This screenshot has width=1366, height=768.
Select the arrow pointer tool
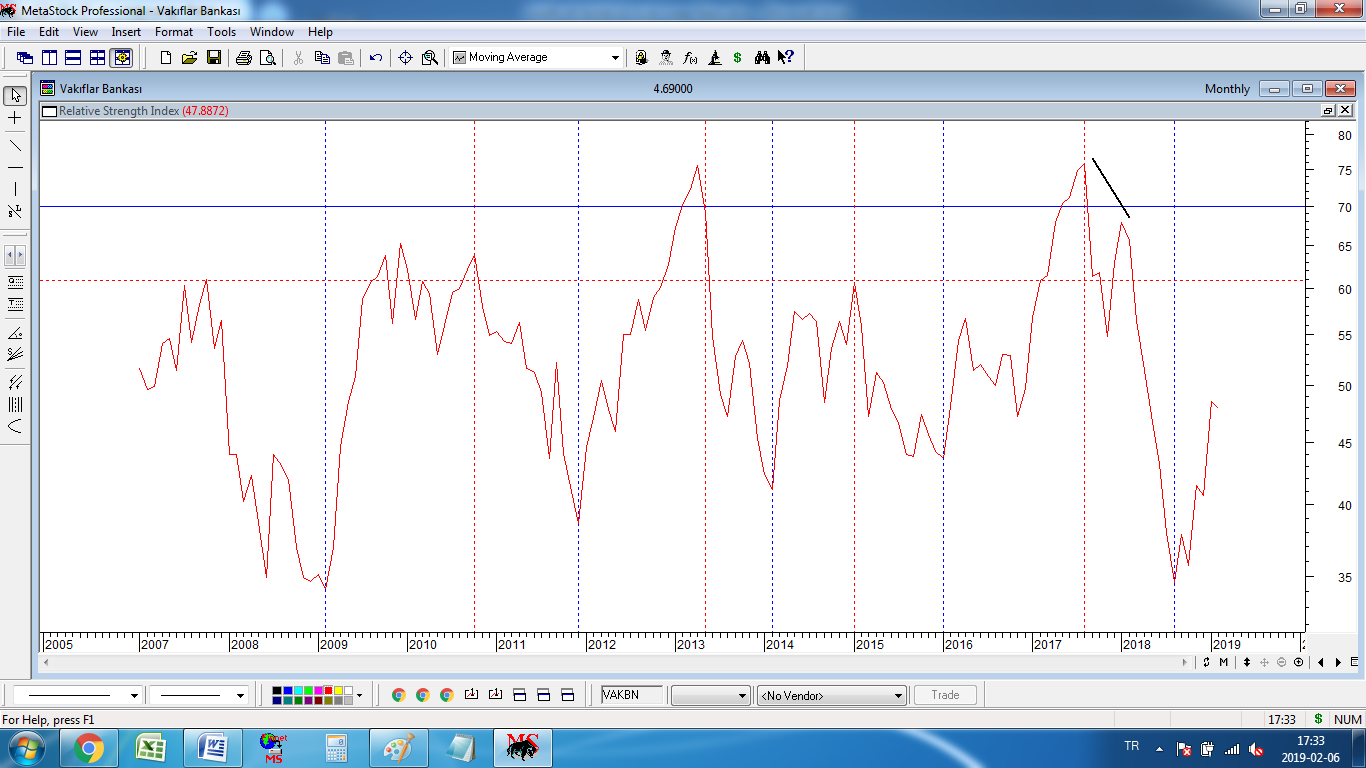click(15, 96)
